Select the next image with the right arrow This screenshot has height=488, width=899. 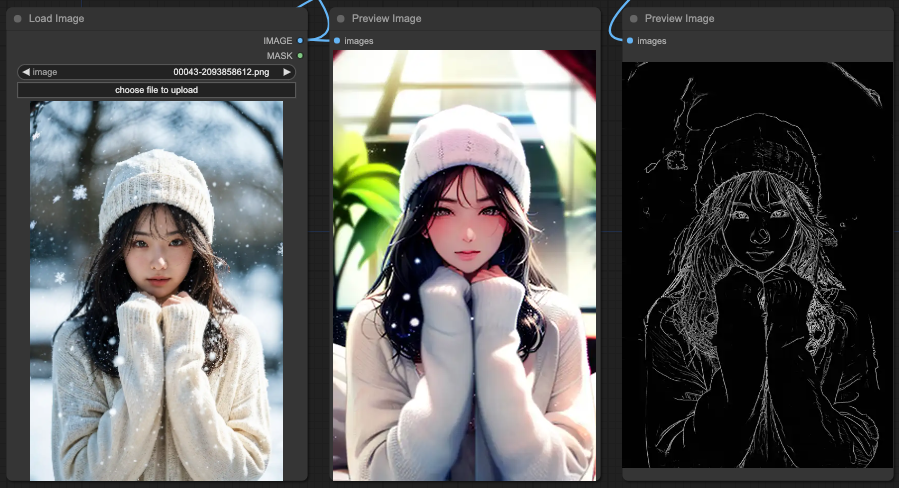[x=287, y=72]
